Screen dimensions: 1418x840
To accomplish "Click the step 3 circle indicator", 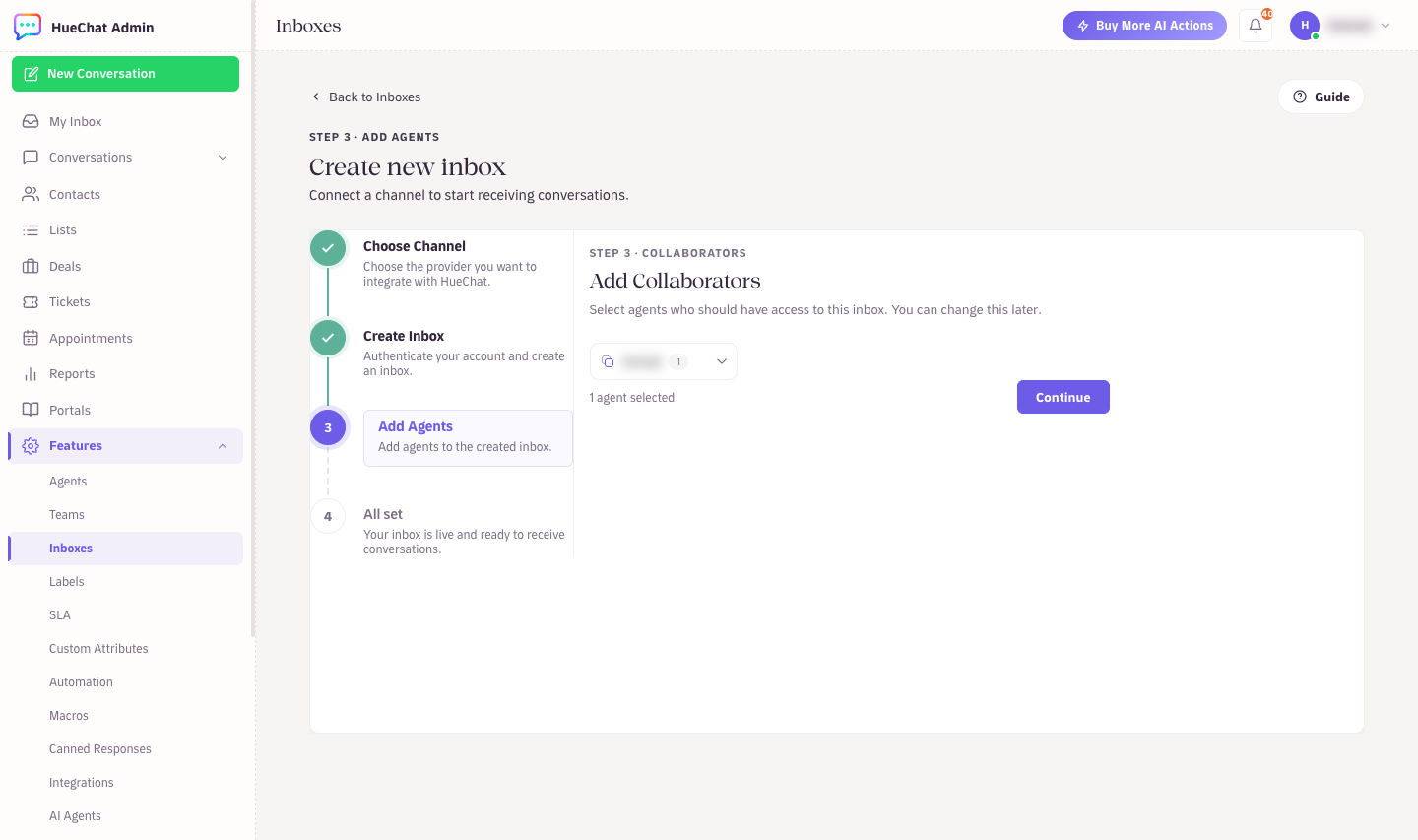I will [x=328, y=427].
